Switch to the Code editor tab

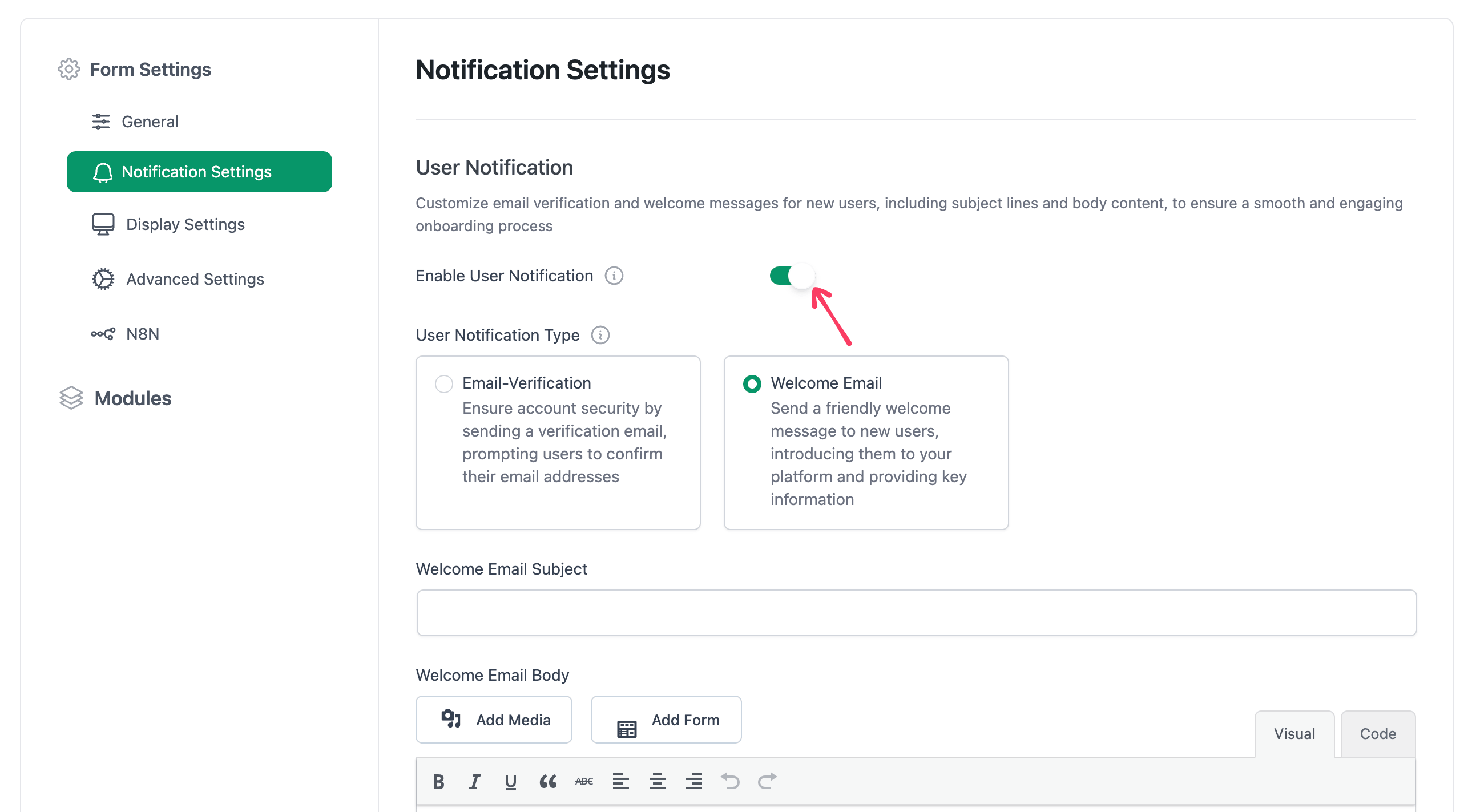tap(1378, 734)
